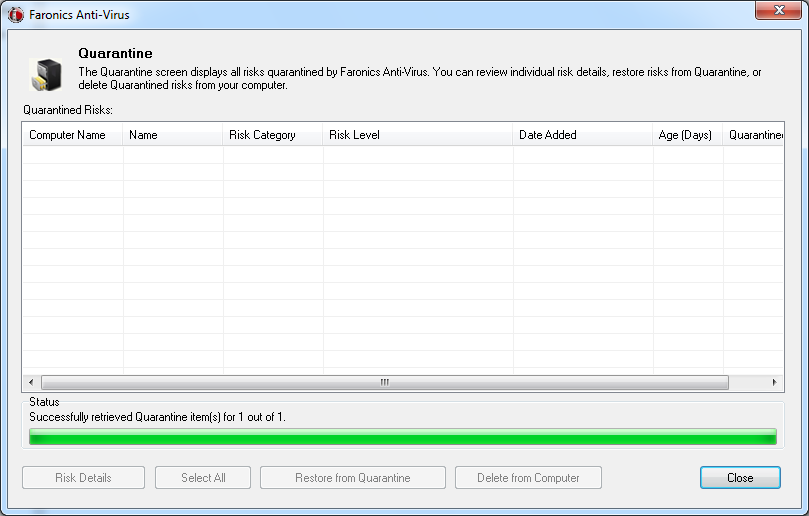
Task: Sort by Name column header
Action: coord(172,135)
